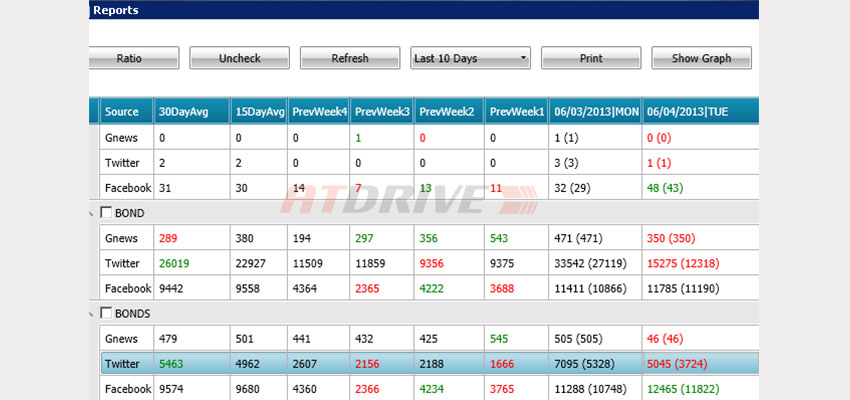
Task: Sort by 30DayAvg column header
Action: click(192, 112)
